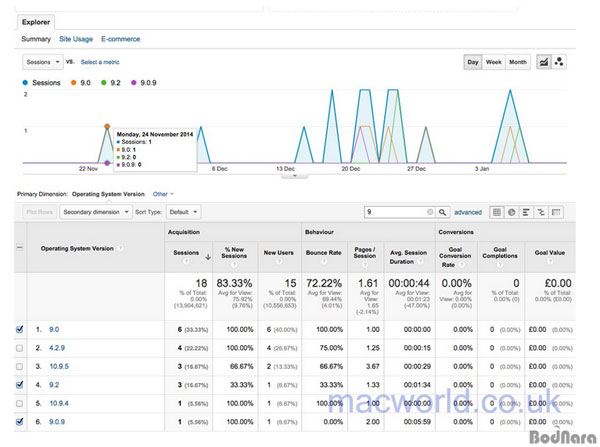Screen dimensions: 600x447
Task: Expand the Other primary dimension menu
Action: (x=163, y=194)
